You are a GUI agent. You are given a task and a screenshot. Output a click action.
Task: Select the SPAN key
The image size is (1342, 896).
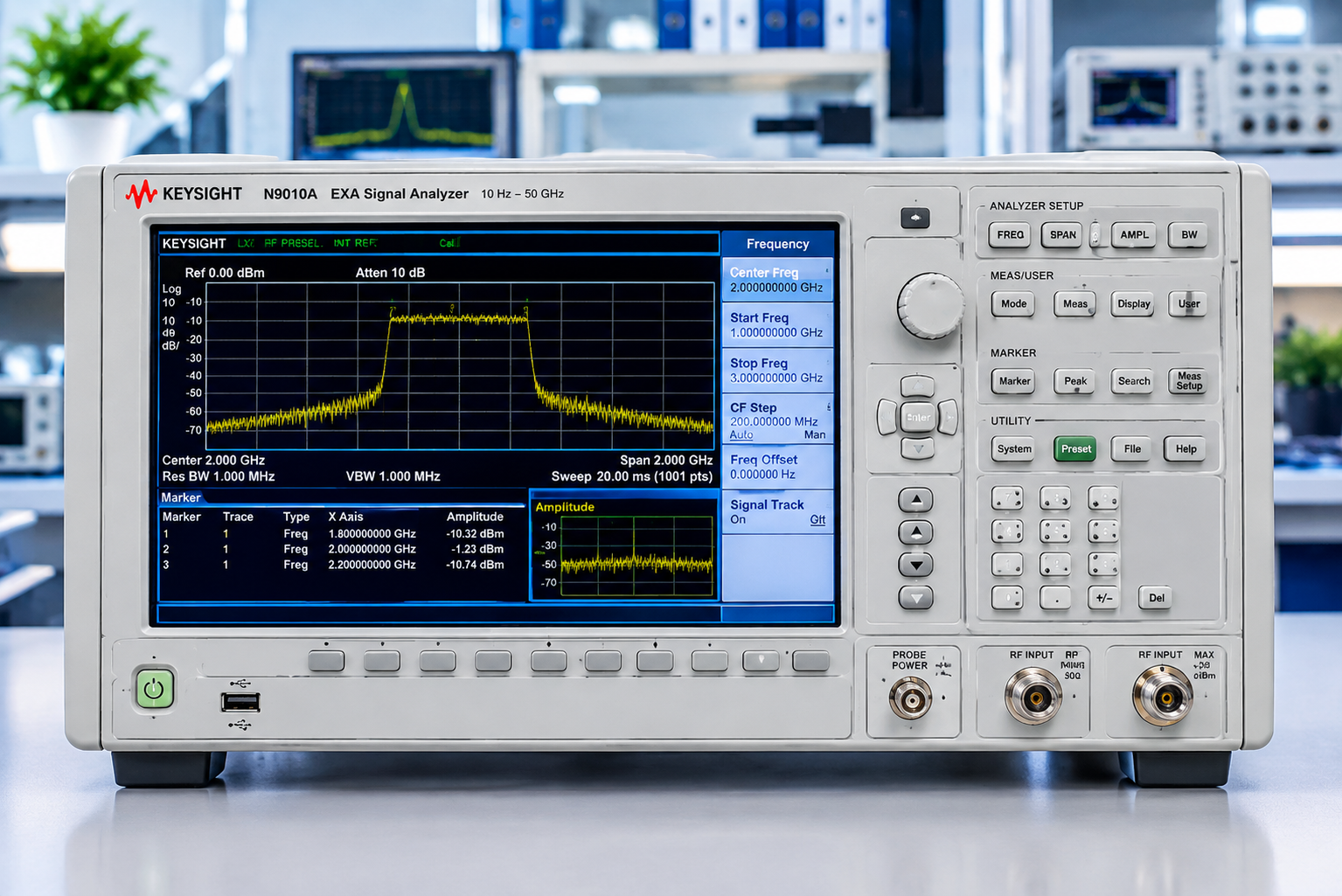[1062, 235]
